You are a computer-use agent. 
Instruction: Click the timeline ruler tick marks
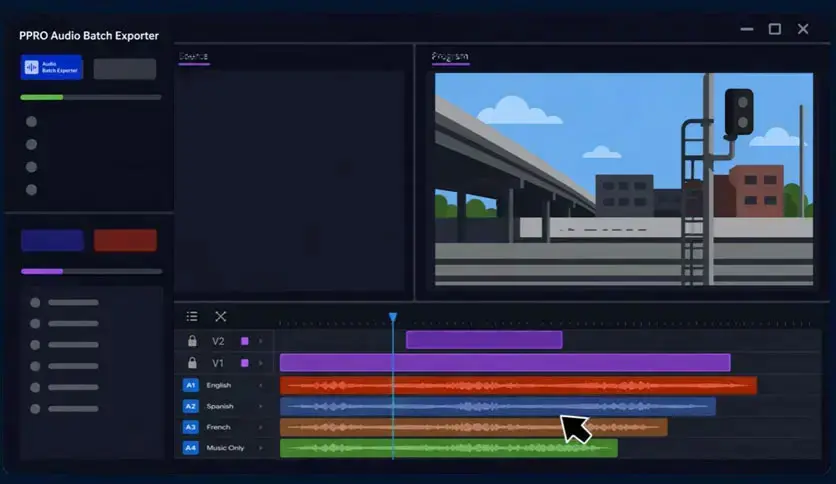pos(545,323)
